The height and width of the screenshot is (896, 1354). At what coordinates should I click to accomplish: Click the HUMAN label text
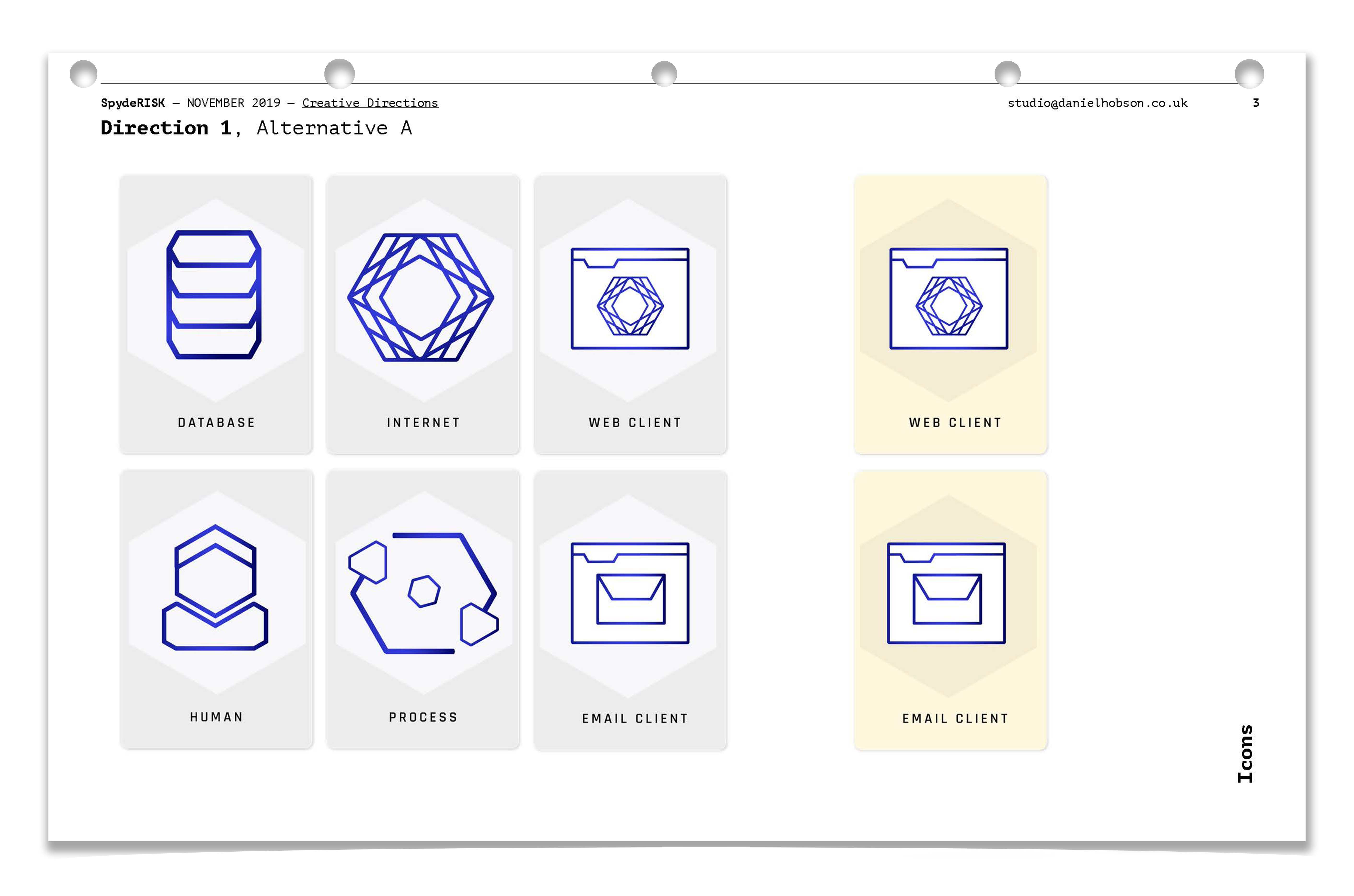pyautogui.click(x=217, y=717)
